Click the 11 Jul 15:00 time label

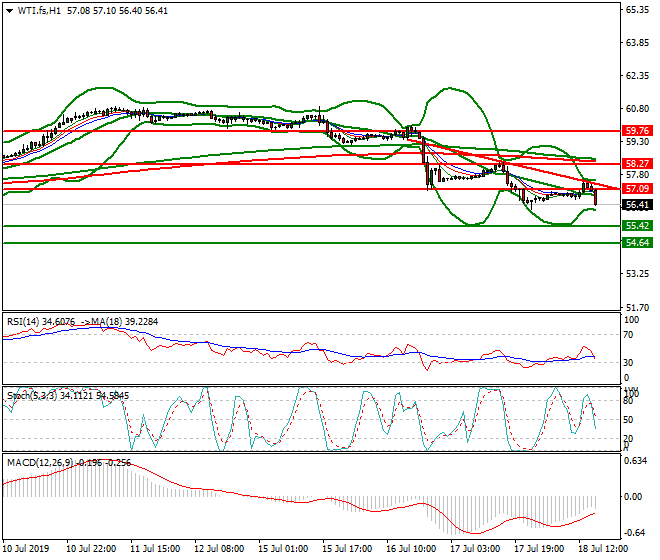[155, 549]
